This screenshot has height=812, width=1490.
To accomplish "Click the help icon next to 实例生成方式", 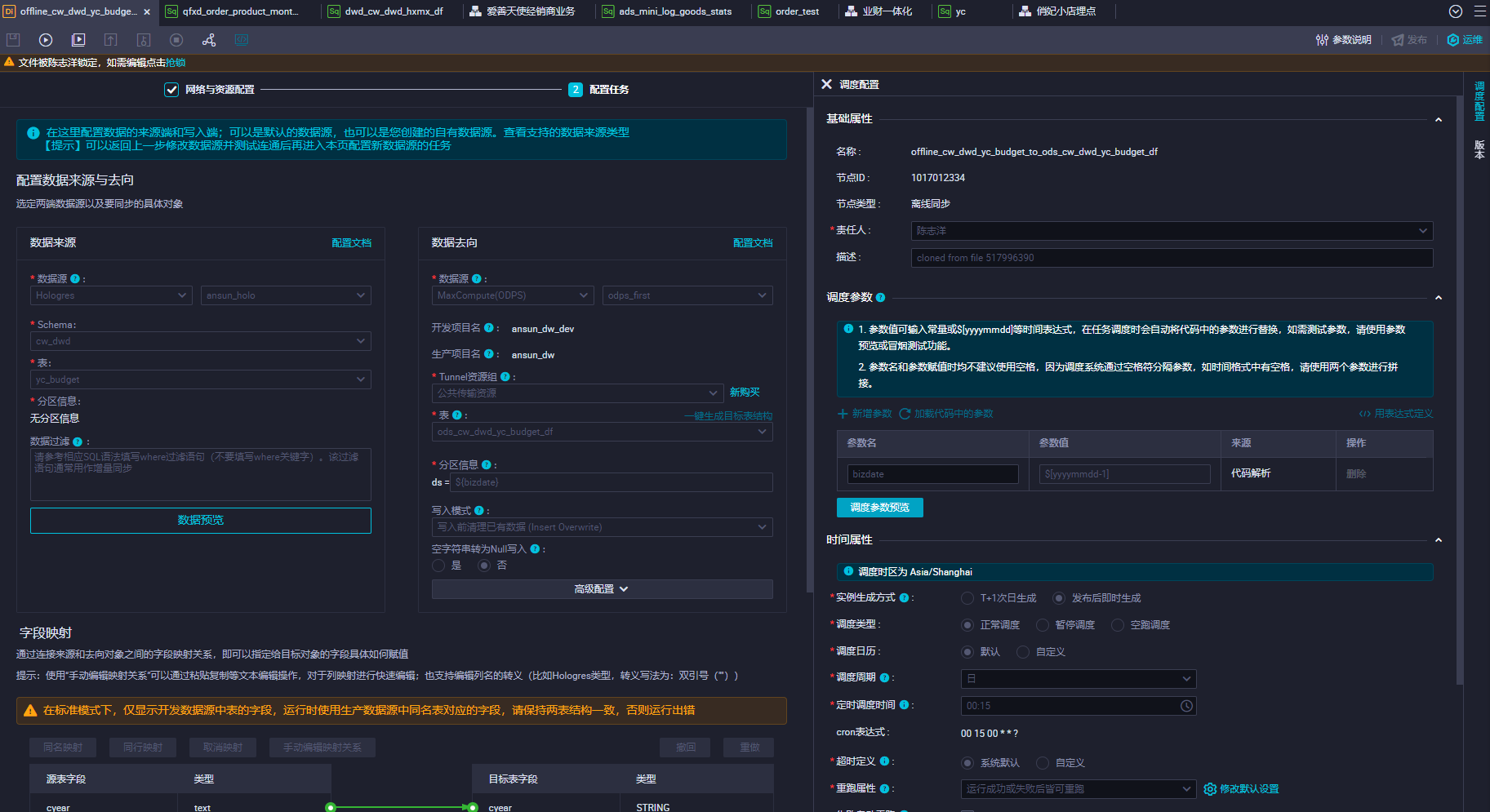I will [904, 598].
